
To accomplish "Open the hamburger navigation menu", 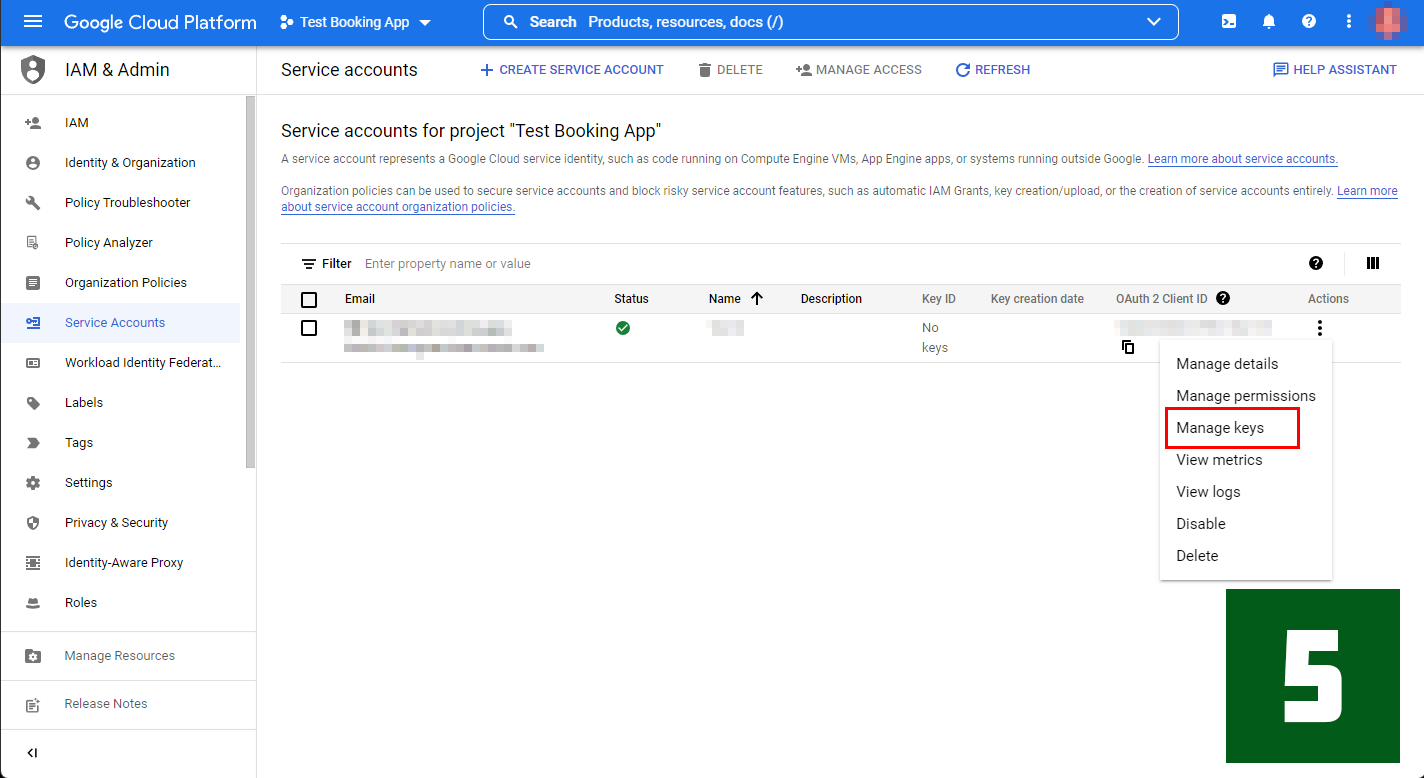I will click(x=33, y=22).
